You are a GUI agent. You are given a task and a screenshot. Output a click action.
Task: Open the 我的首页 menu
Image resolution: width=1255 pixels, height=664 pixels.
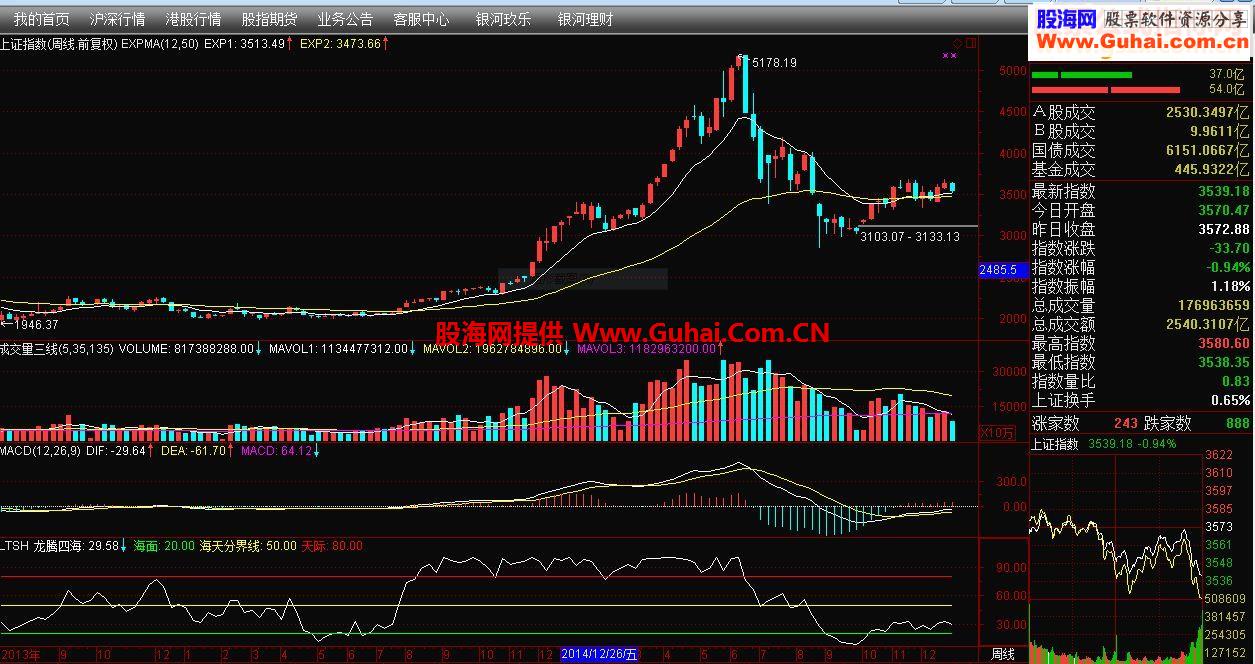(42, 19)
